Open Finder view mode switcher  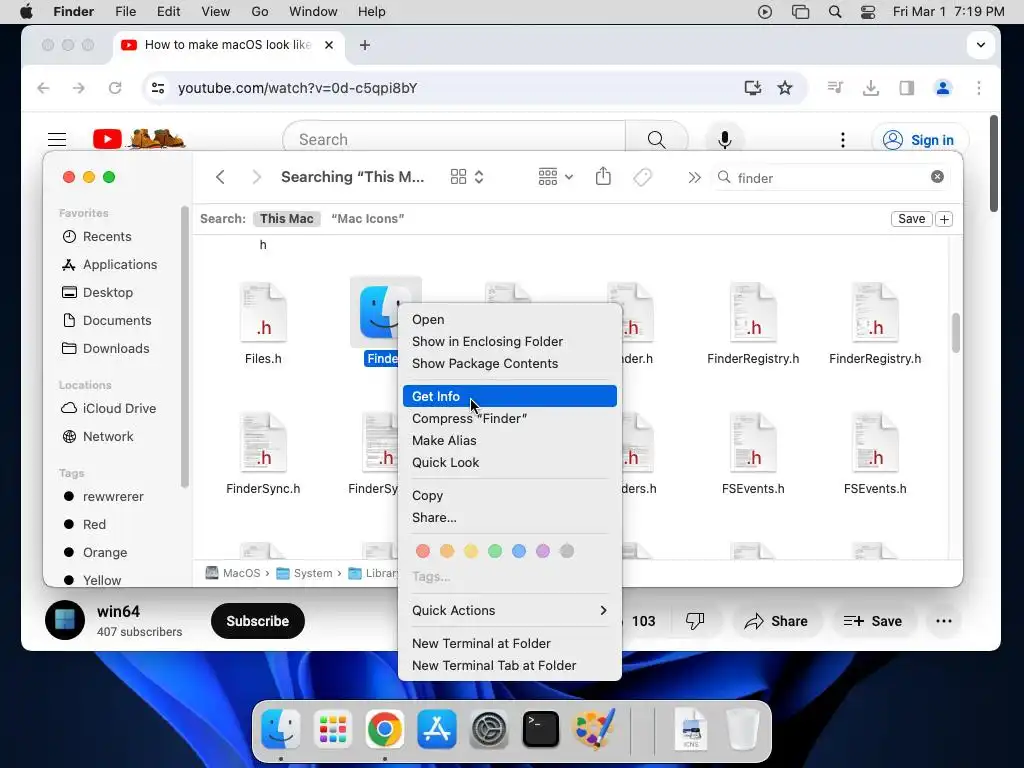click(467, 177)
